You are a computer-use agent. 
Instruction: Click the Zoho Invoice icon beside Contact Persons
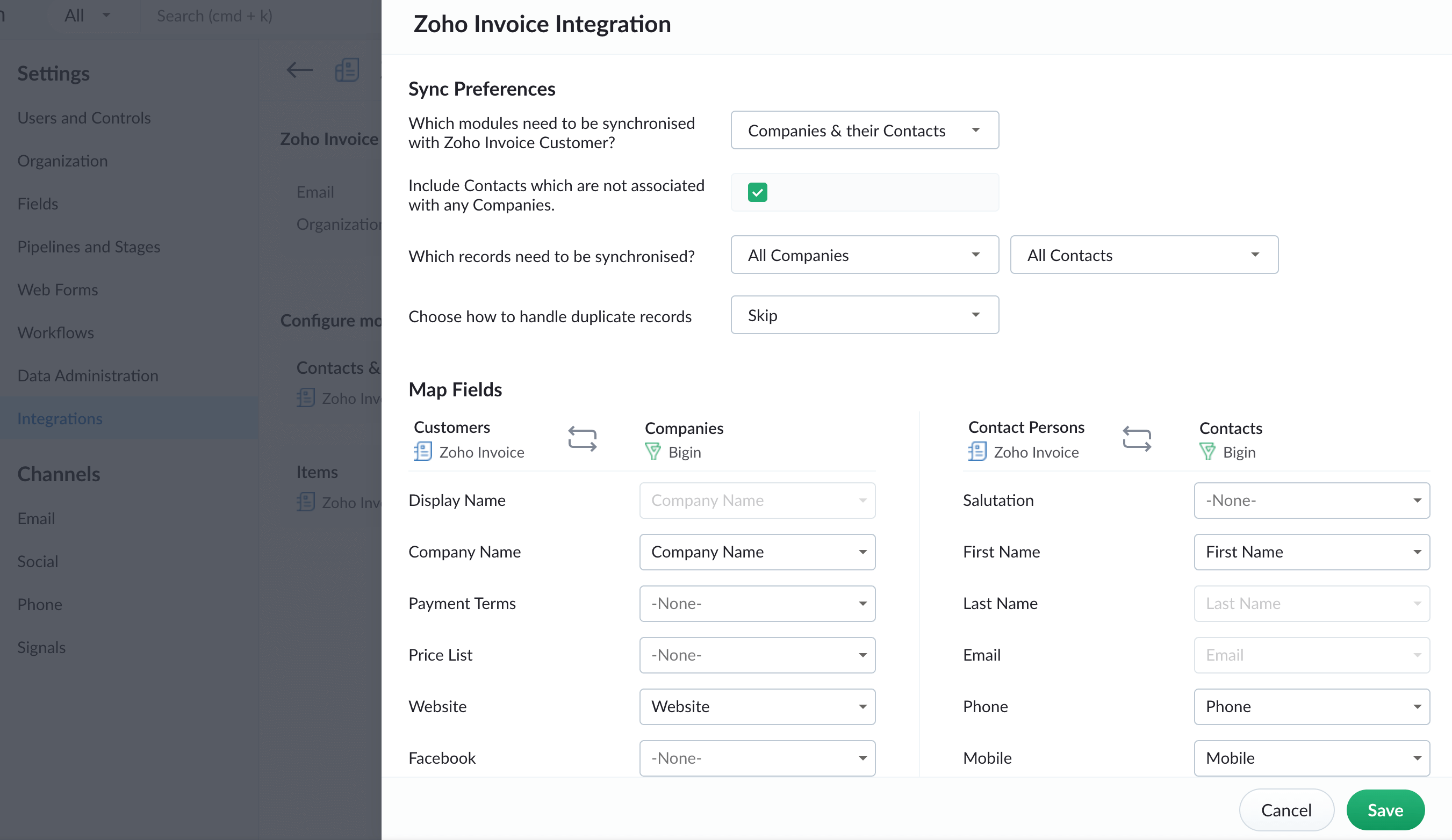977,452
